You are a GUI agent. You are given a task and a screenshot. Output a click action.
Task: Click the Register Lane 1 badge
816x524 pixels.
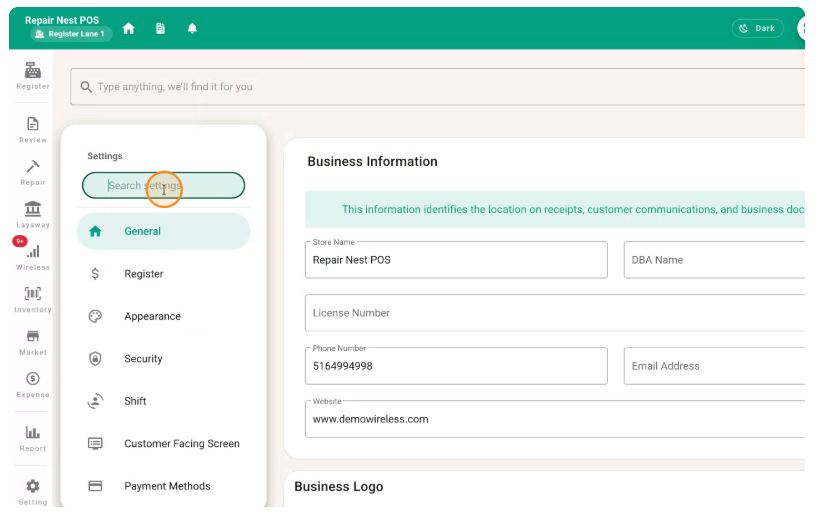point(71,34)
